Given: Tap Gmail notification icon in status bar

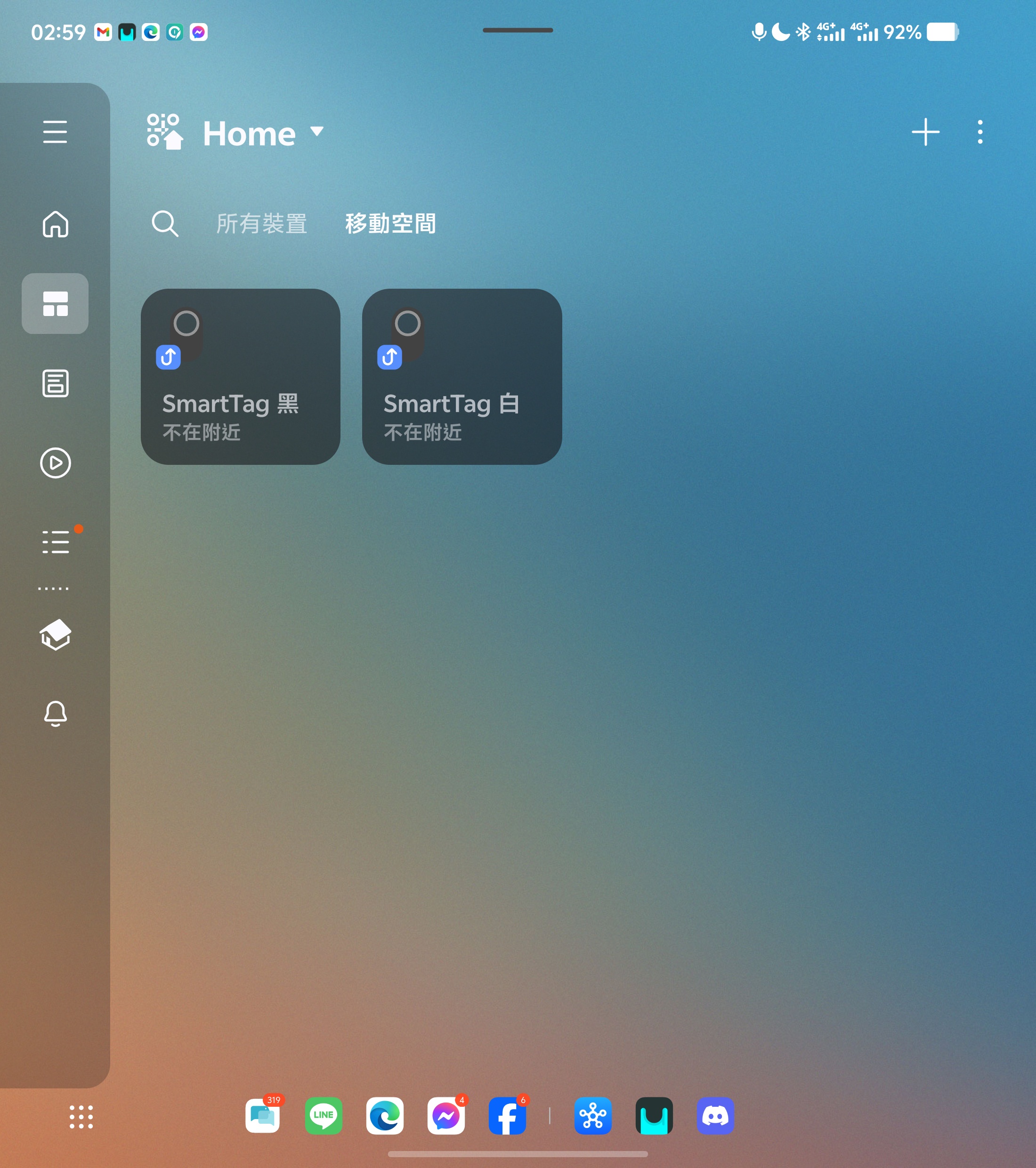Looking at the screenshot, I should [x=103, y=32].
